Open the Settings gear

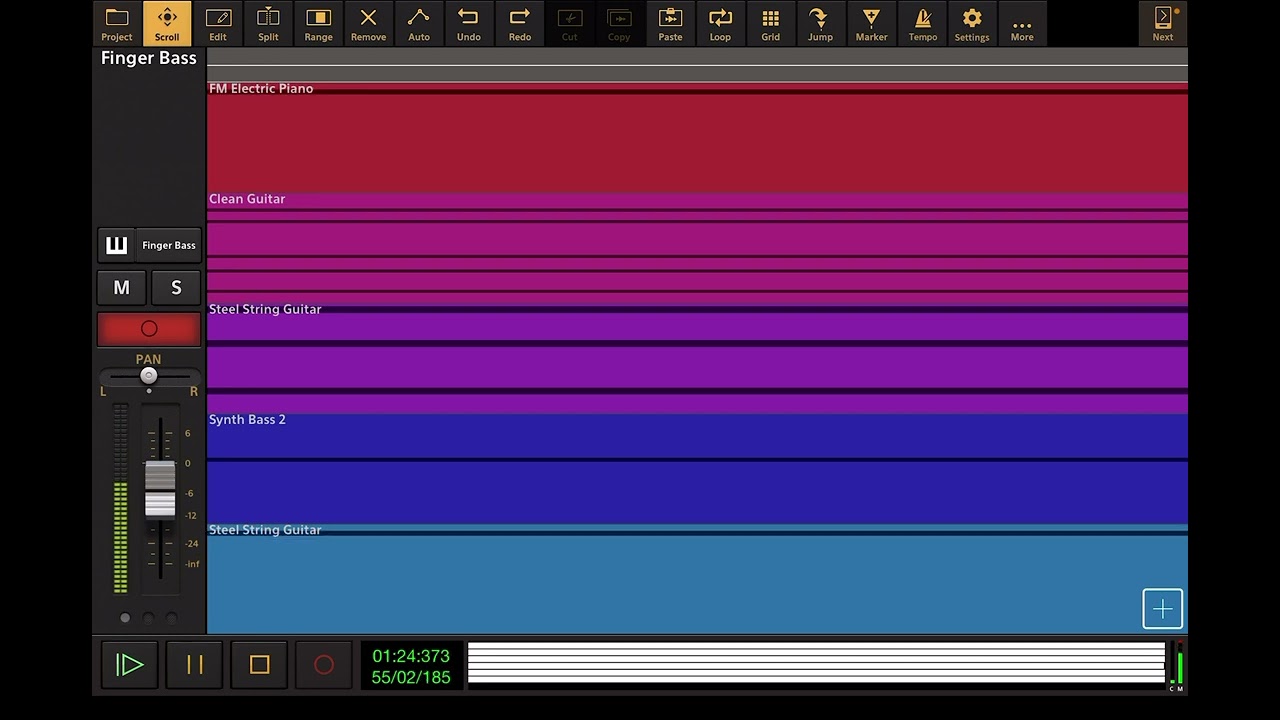point(972,23)
